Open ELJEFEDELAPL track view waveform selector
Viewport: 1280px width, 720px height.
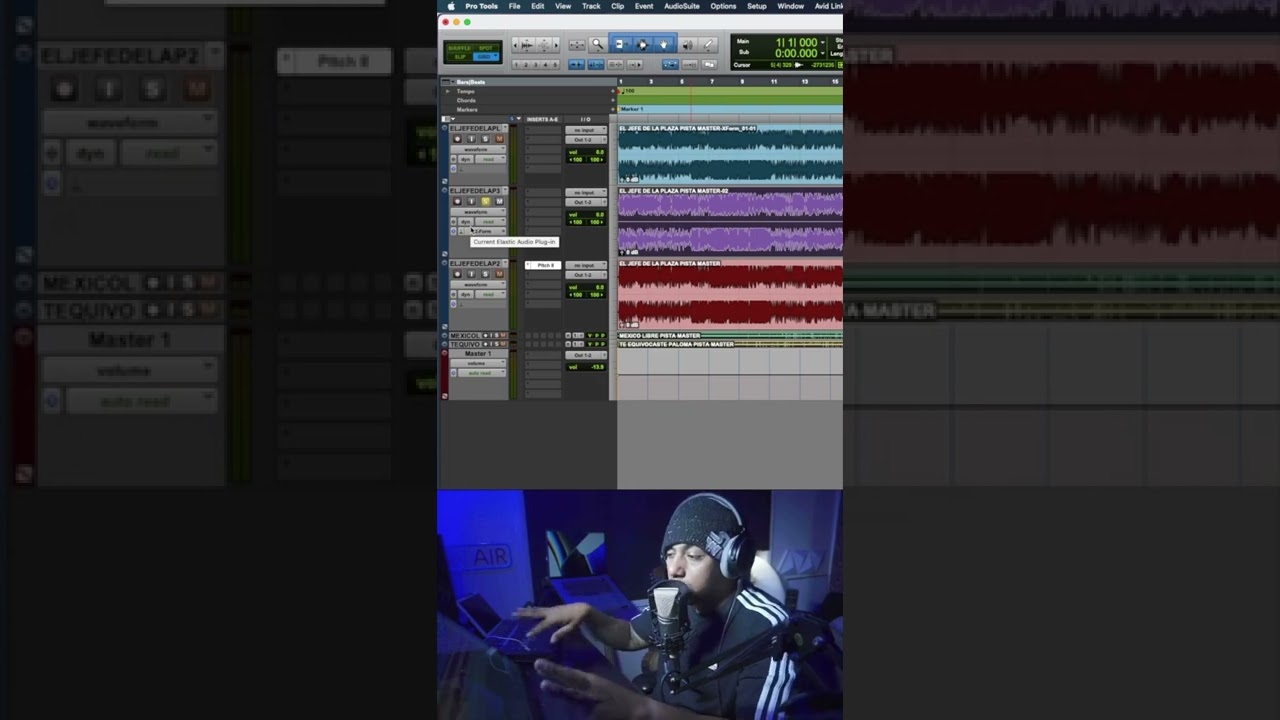(478, 149)
